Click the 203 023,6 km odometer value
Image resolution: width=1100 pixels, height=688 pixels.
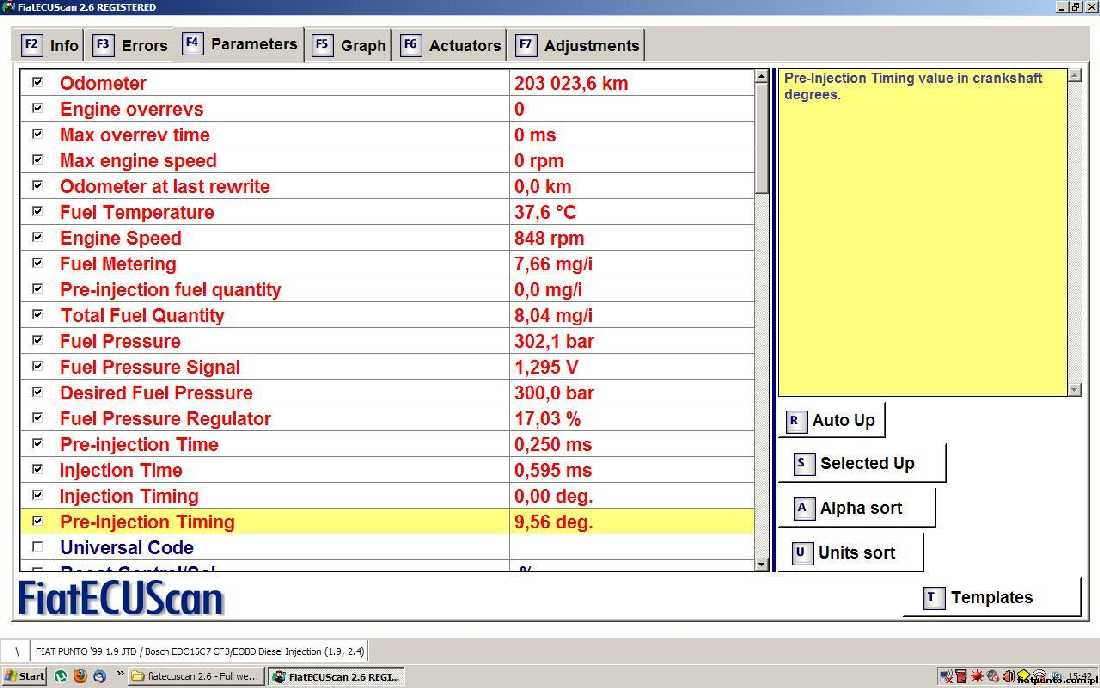pos(571,83)
